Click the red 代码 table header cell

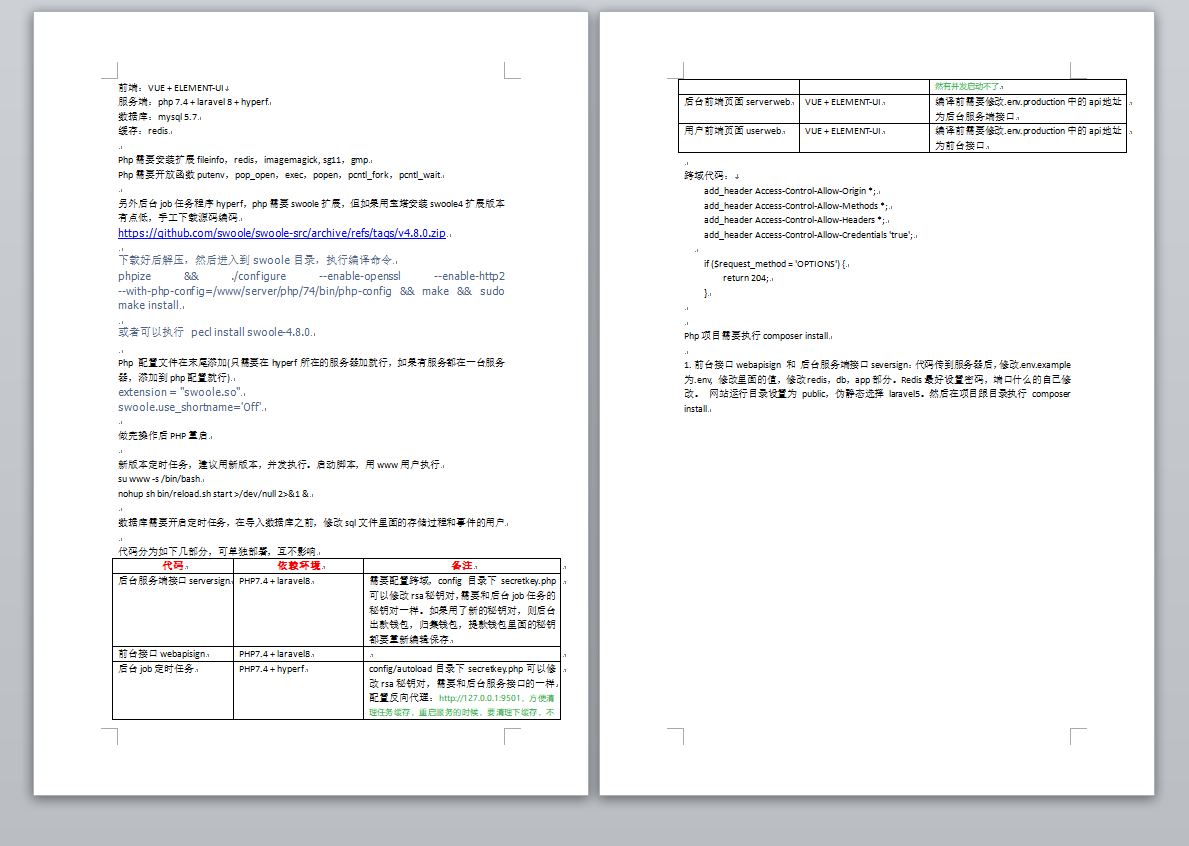coord(173,566)
